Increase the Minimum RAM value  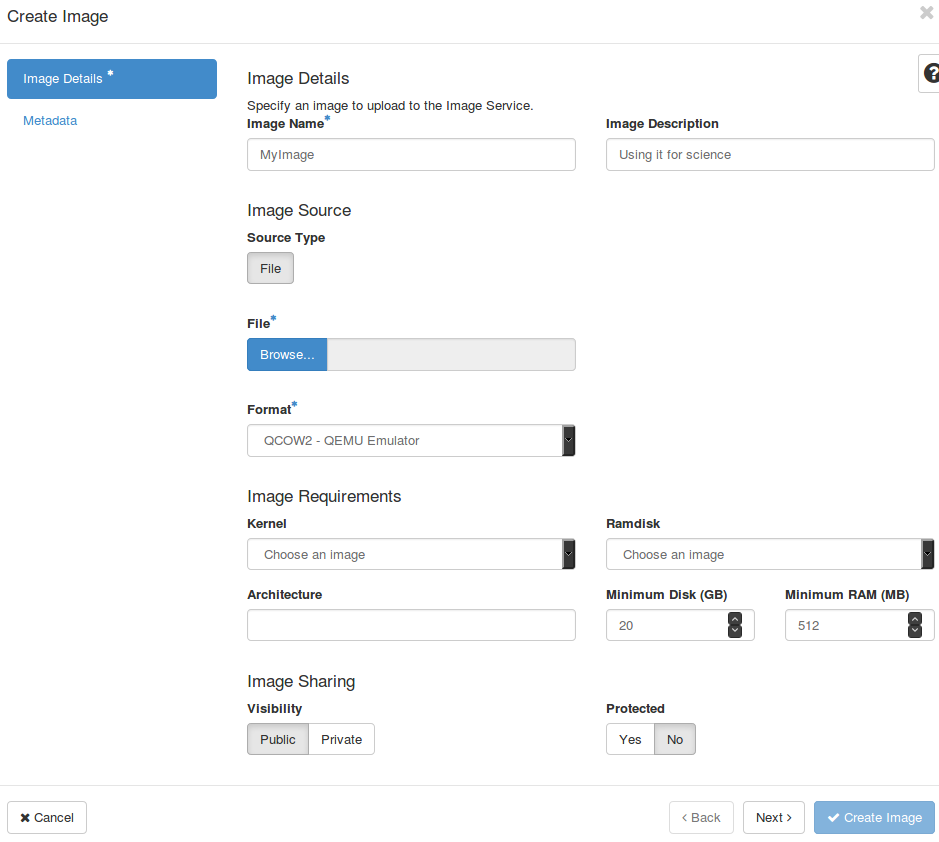tap(914, 619)
